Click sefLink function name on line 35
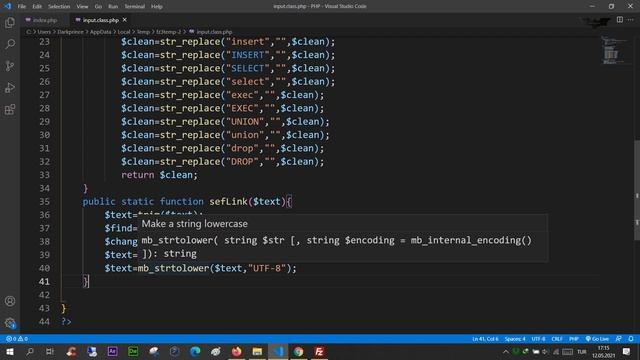640x360 pixels. click(228, 202)
